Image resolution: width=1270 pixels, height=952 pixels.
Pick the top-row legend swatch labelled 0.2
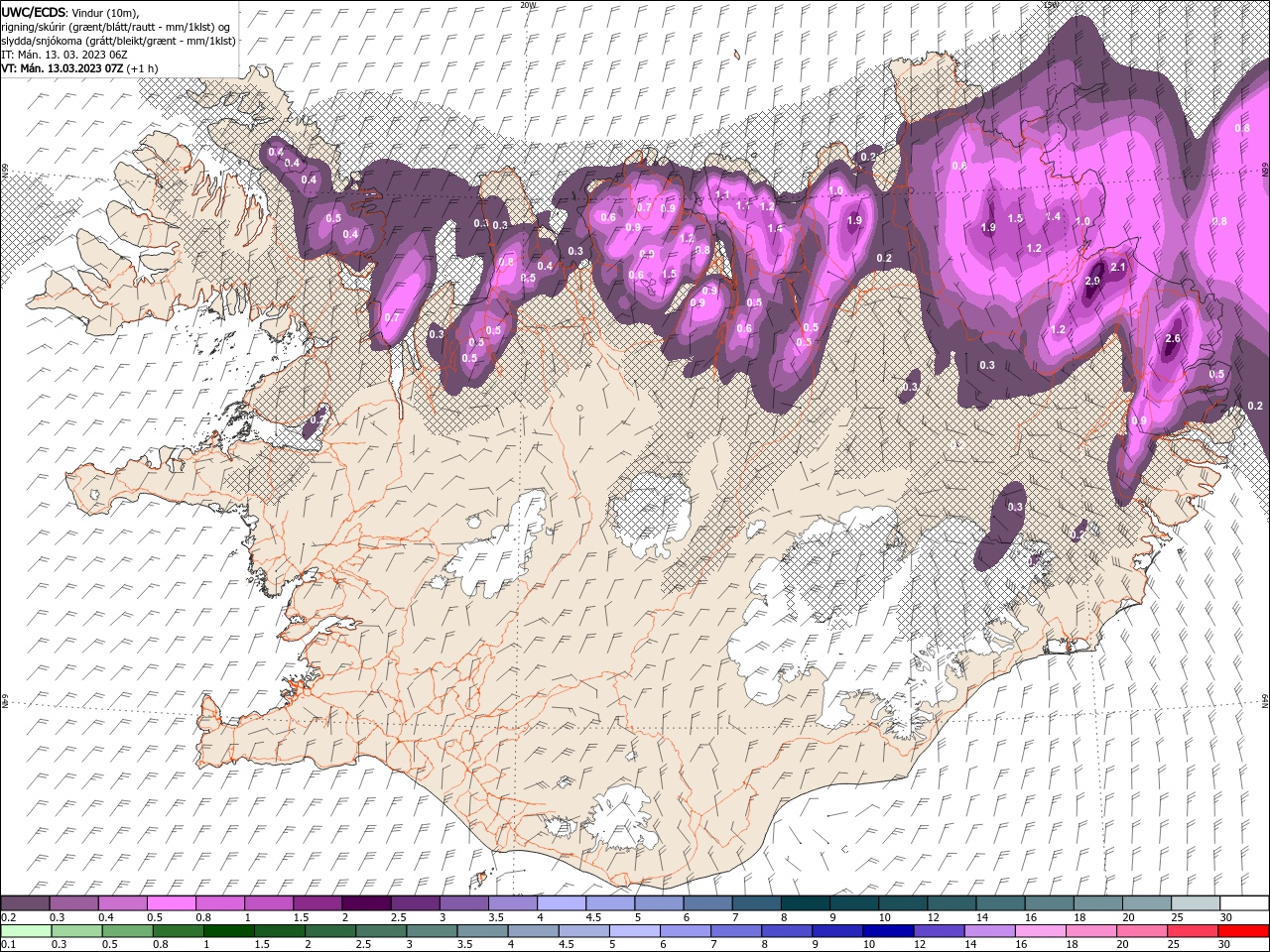tap(25, 903)
